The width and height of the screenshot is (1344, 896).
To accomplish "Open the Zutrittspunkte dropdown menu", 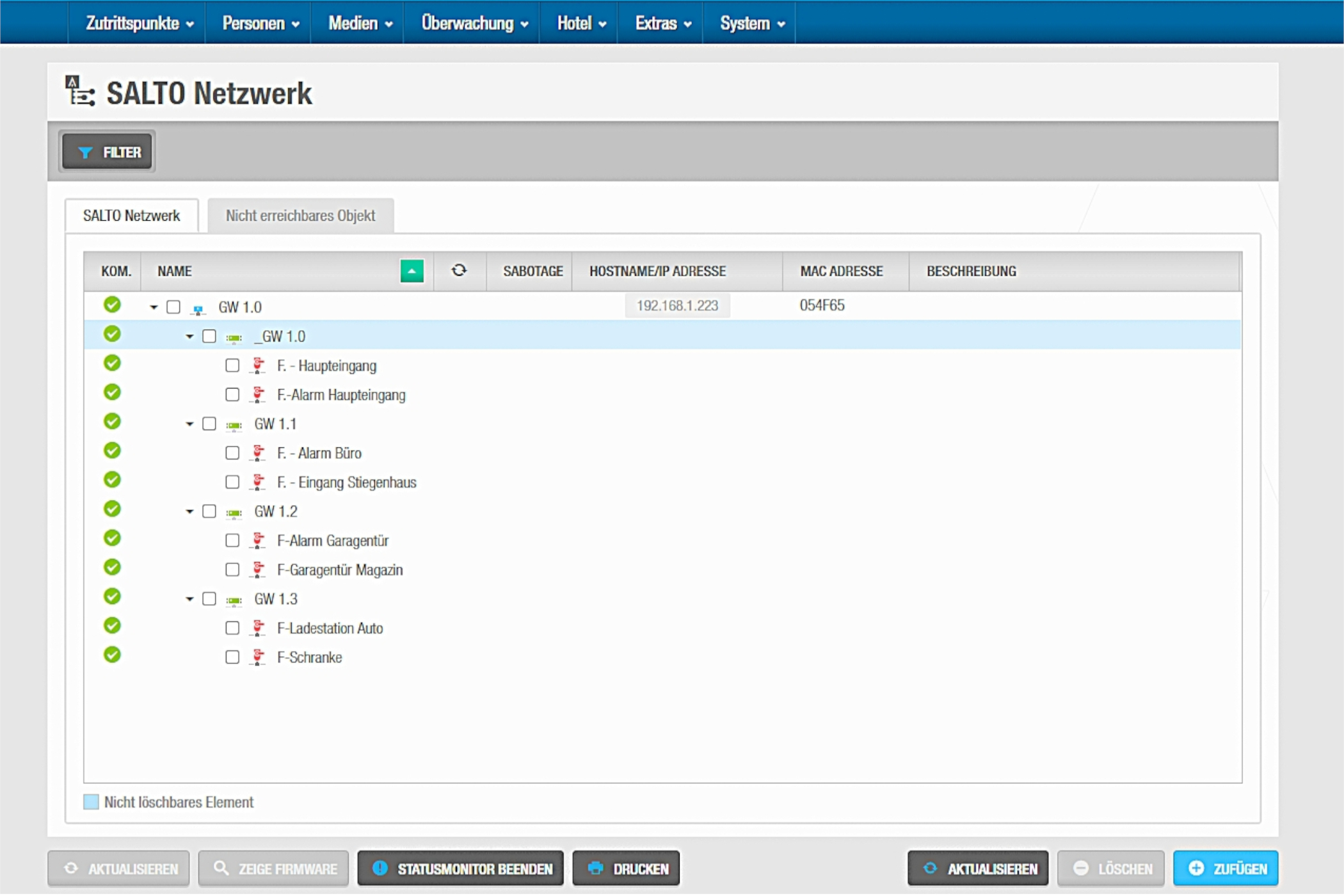I will pyautogui.click(x=139, y=24).
